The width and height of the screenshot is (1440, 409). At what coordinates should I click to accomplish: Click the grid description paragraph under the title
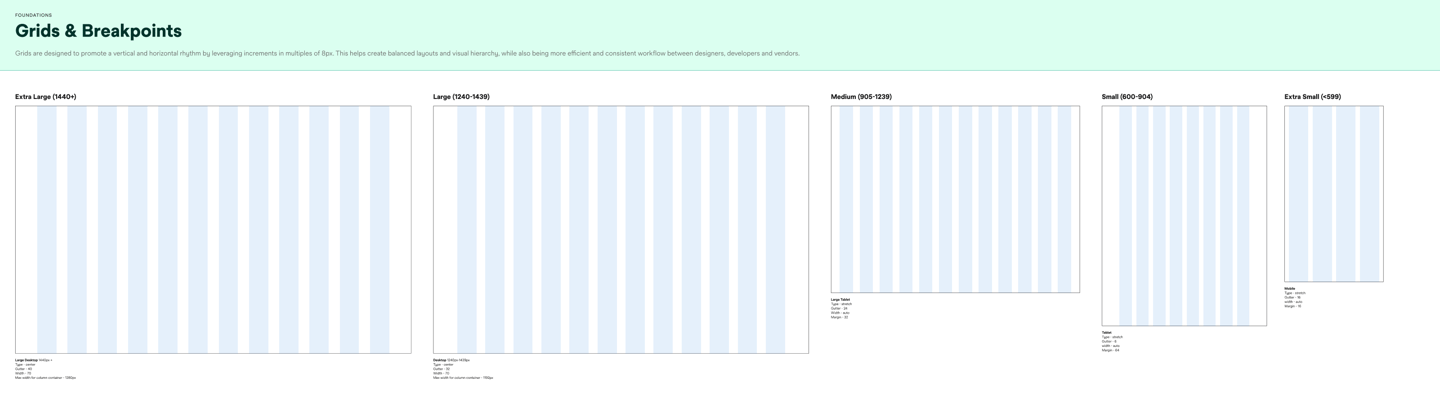click(407, 53)
